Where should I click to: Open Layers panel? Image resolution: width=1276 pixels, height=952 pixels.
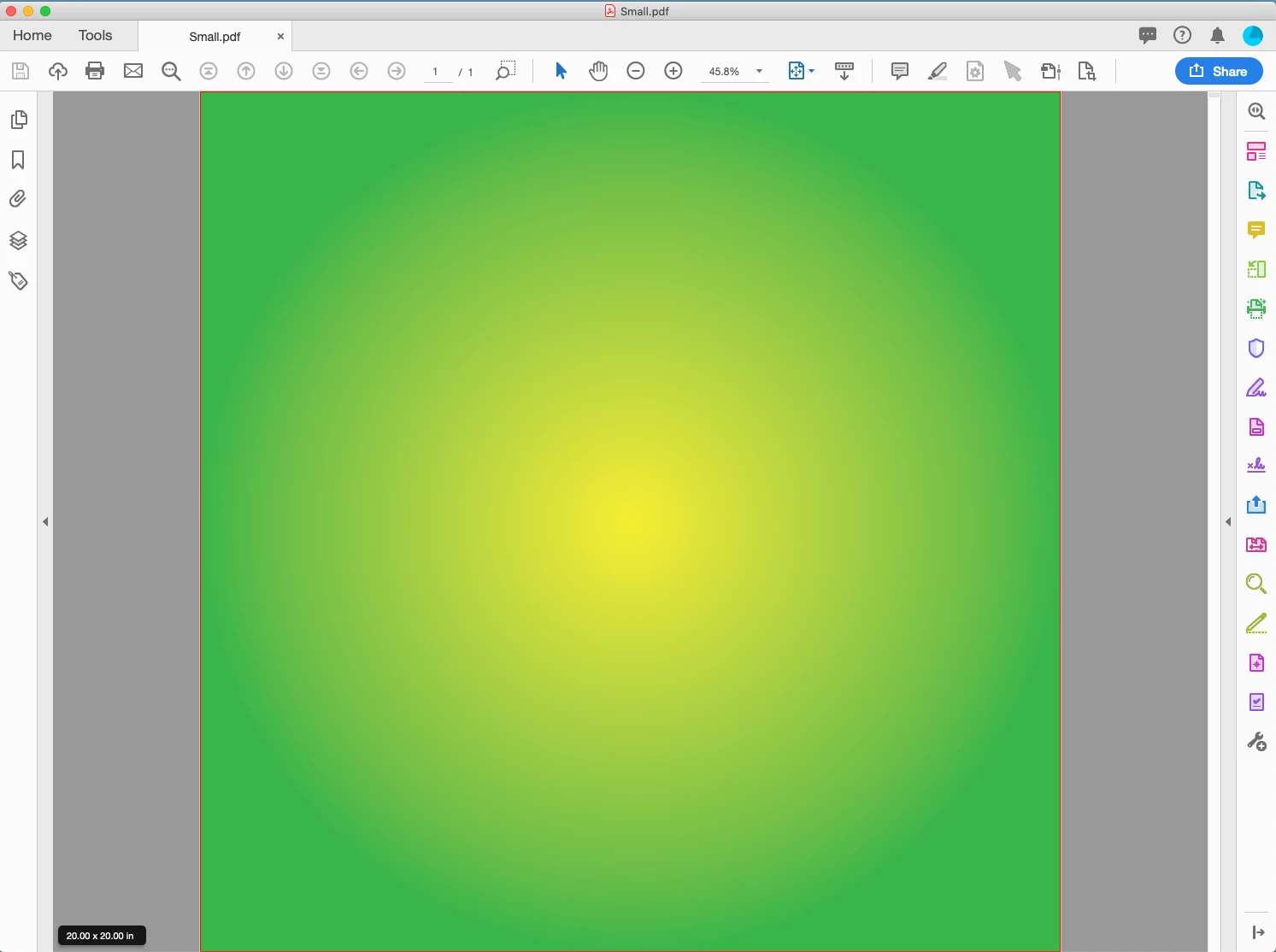[x=18, y=240]
